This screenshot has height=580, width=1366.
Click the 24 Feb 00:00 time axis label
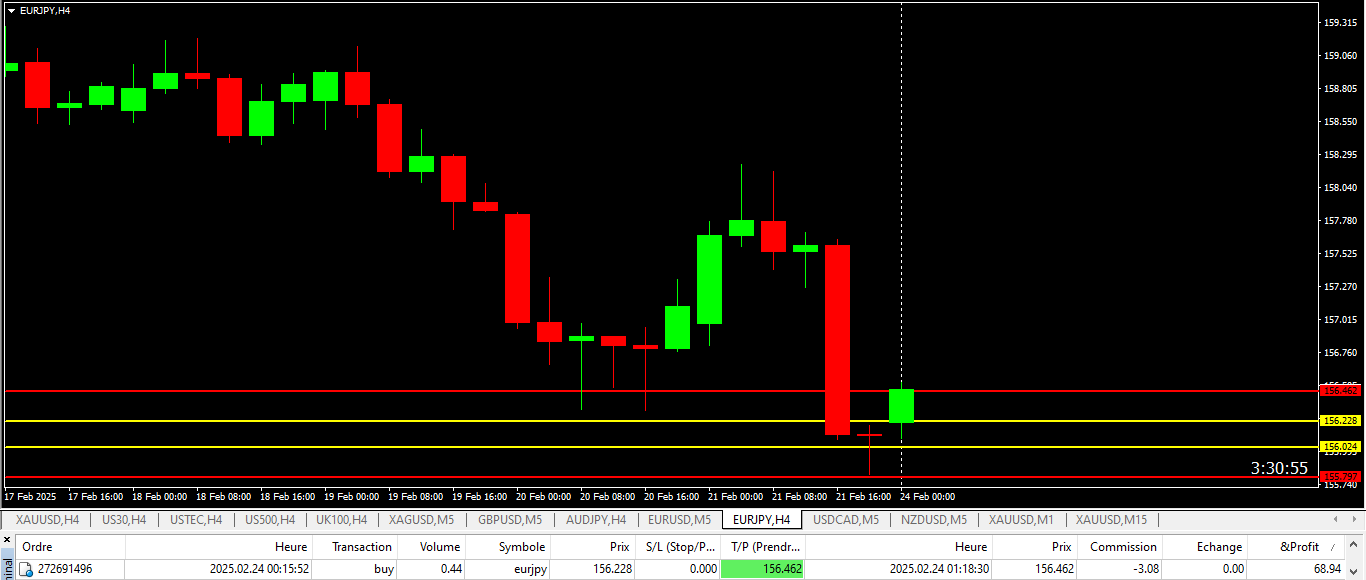[x=927, y=497]
